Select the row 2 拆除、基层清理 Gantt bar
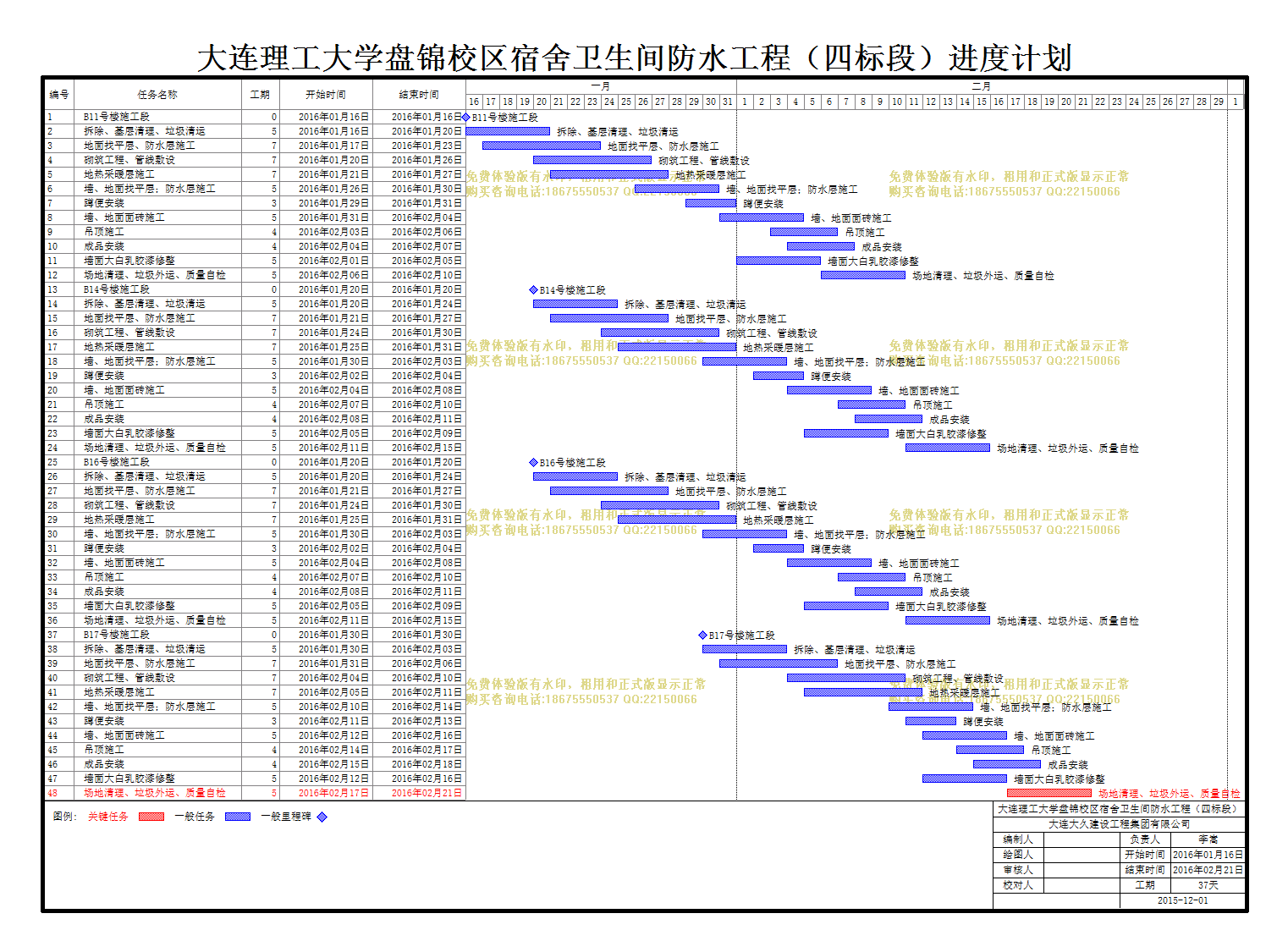Screen dimensions: 1288x952 point(508,131)
